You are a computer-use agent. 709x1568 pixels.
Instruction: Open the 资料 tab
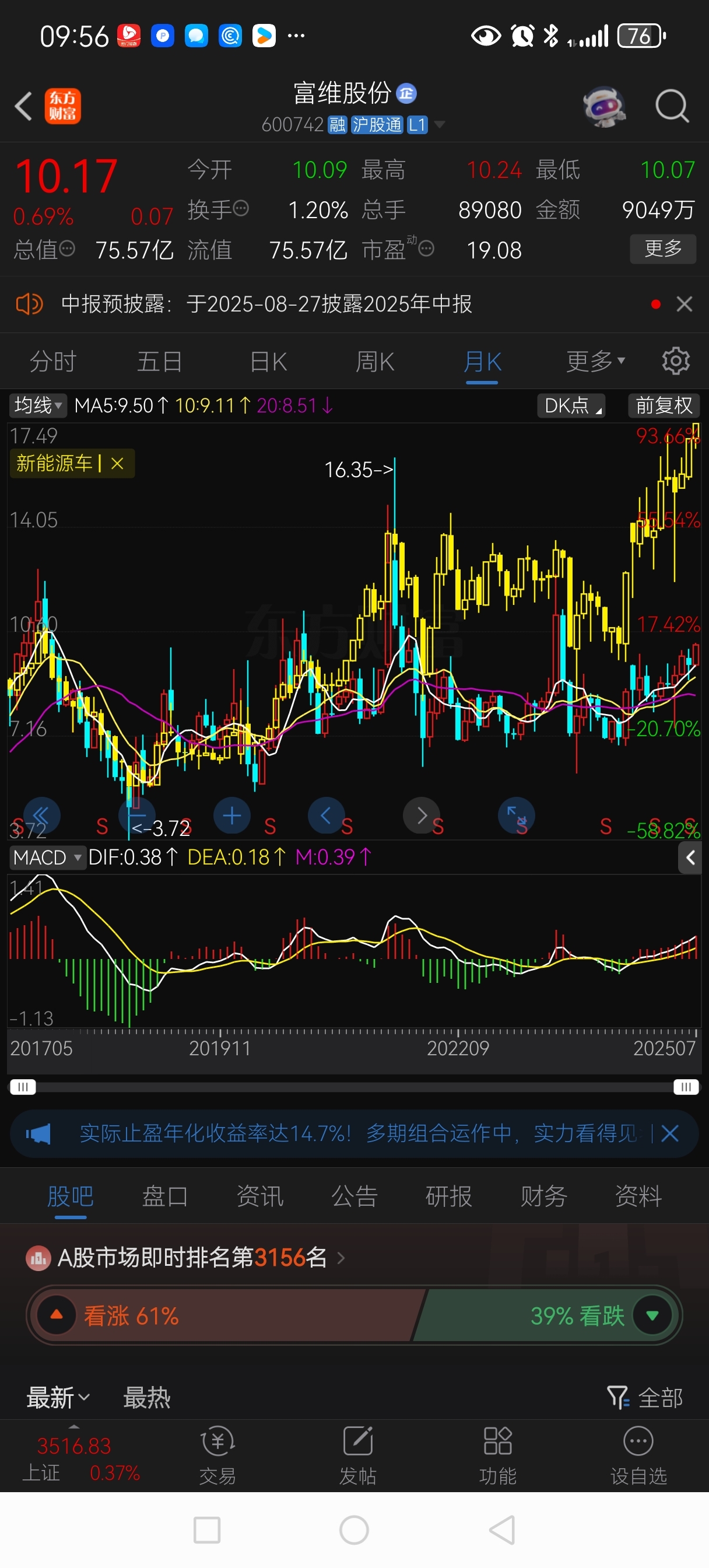(x=638, y=1196)
